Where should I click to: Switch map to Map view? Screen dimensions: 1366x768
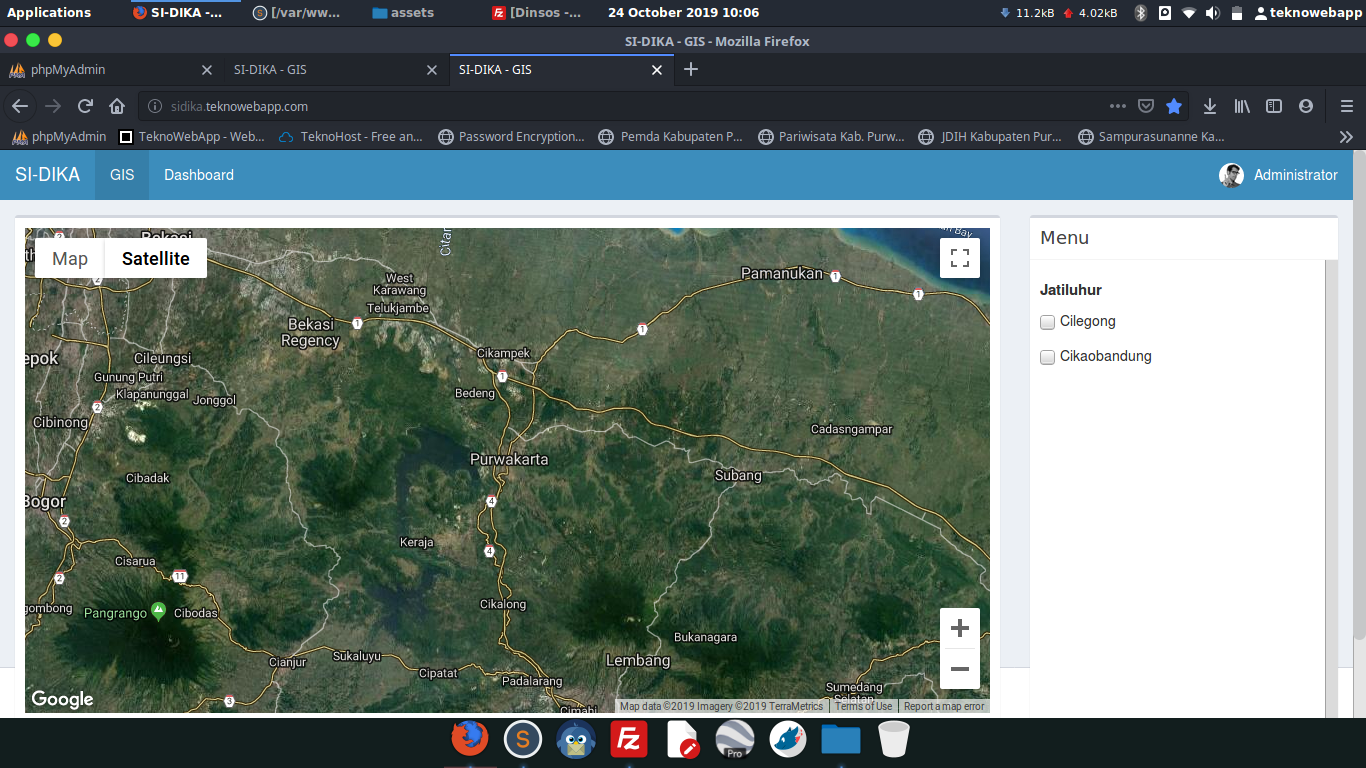pos(70,258)
